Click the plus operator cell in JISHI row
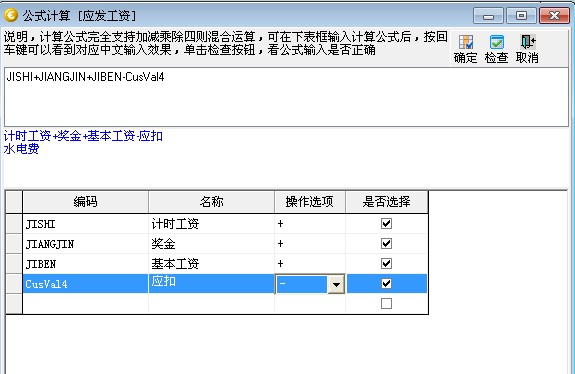Screen dimensions: 575x374 310,224
